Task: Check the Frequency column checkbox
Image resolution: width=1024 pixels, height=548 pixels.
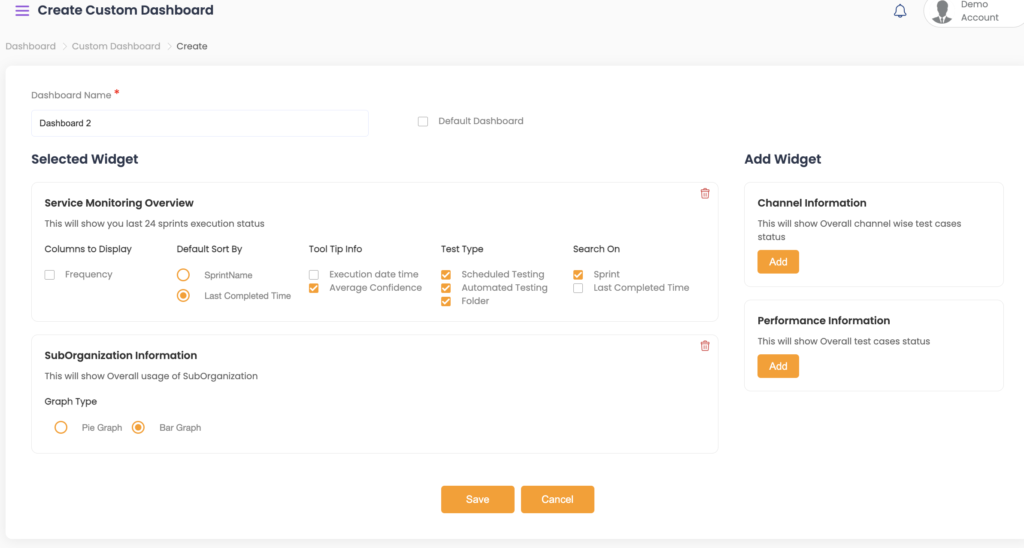Action: pos(50,275)
